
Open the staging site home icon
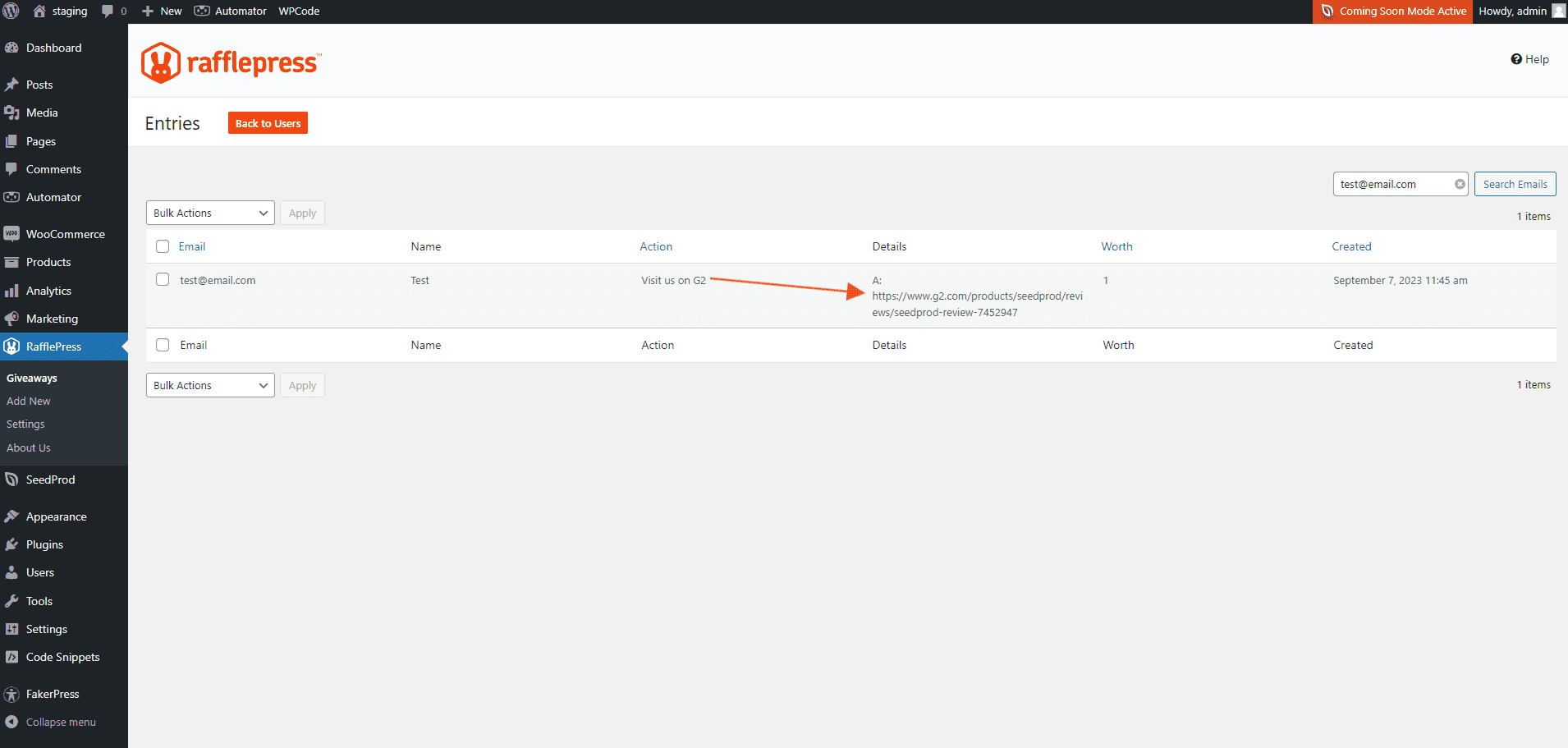click(x=39, y=11)
